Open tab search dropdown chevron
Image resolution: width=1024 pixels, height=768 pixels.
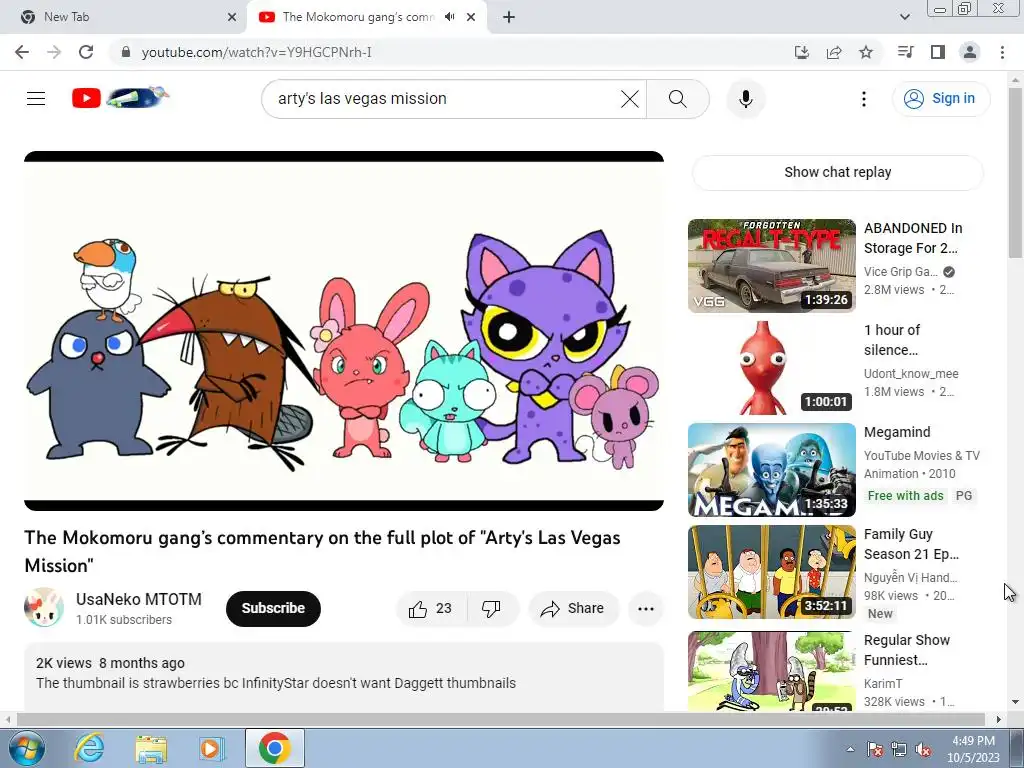click(x=904, y=17)
